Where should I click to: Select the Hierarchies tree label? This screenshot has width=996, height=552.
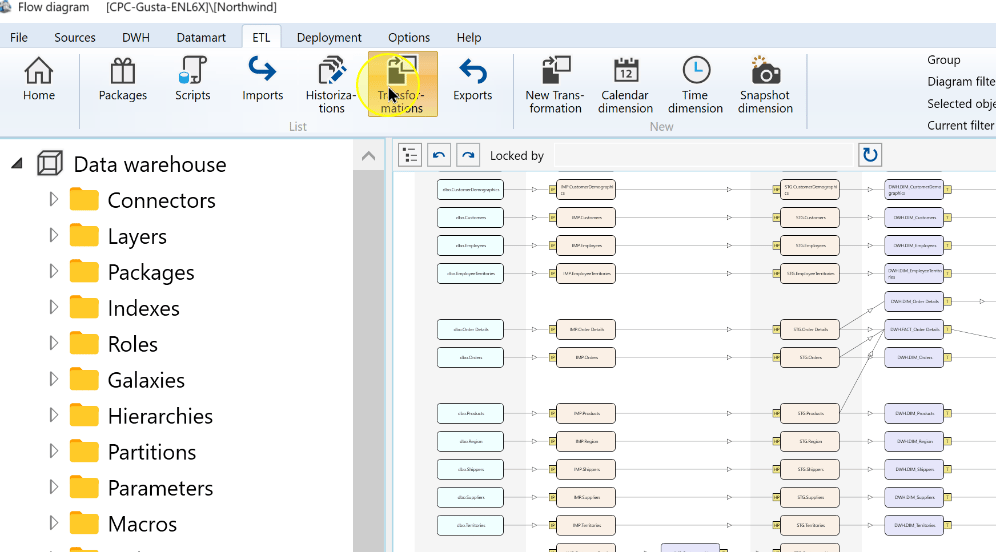tap(160, 416)
